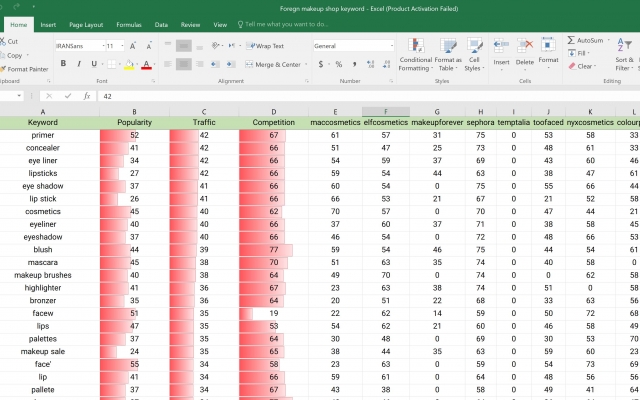Click Orientation icon
The height and width of the screenshot is (400, 640).
click(216, 46)
